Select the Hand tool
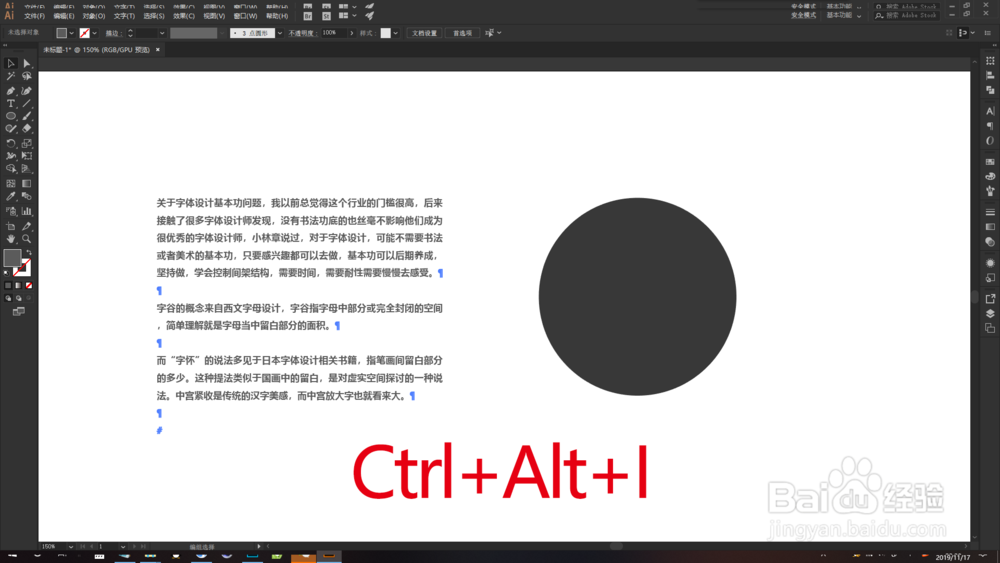Screen dimensions: 1000x563 11,239
